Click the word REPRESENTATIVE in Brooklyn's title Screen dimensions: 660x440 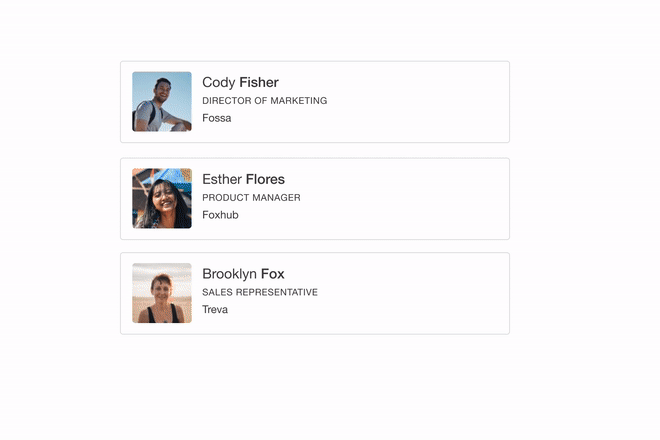277,292
